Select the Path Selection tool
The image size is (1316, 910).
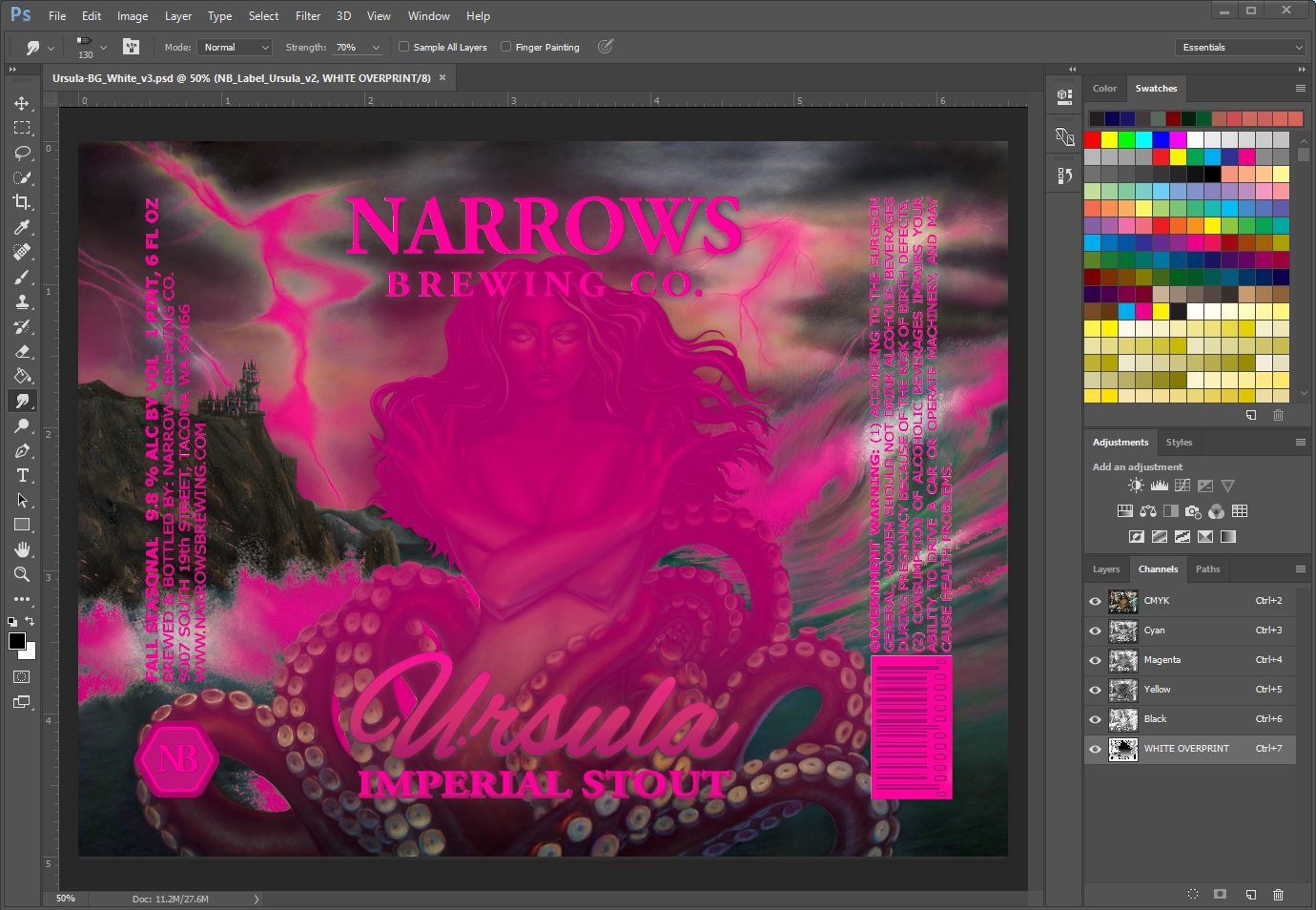[22, 500]
